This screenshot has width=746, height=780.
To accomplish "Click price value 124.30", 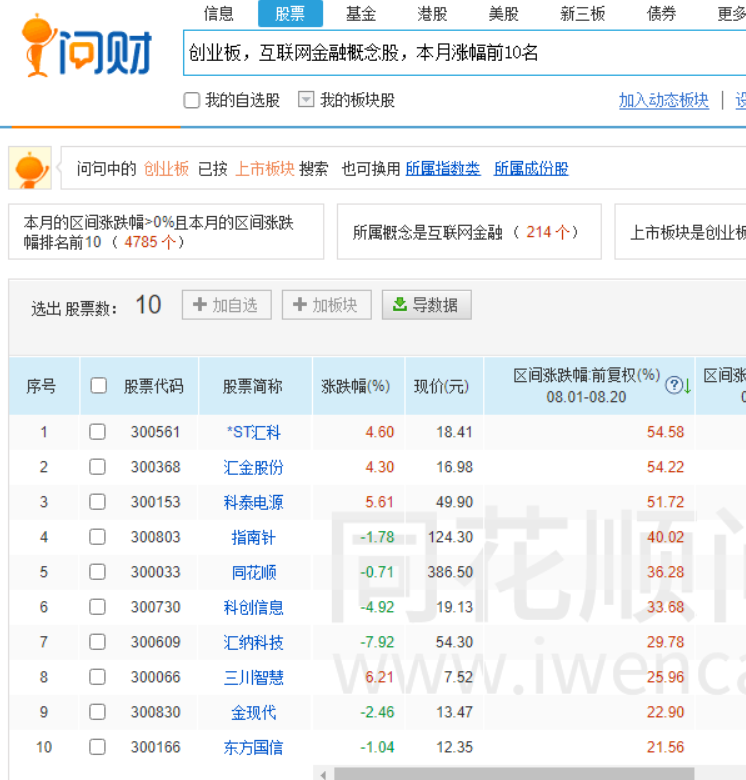I will (x=450, y=537).
